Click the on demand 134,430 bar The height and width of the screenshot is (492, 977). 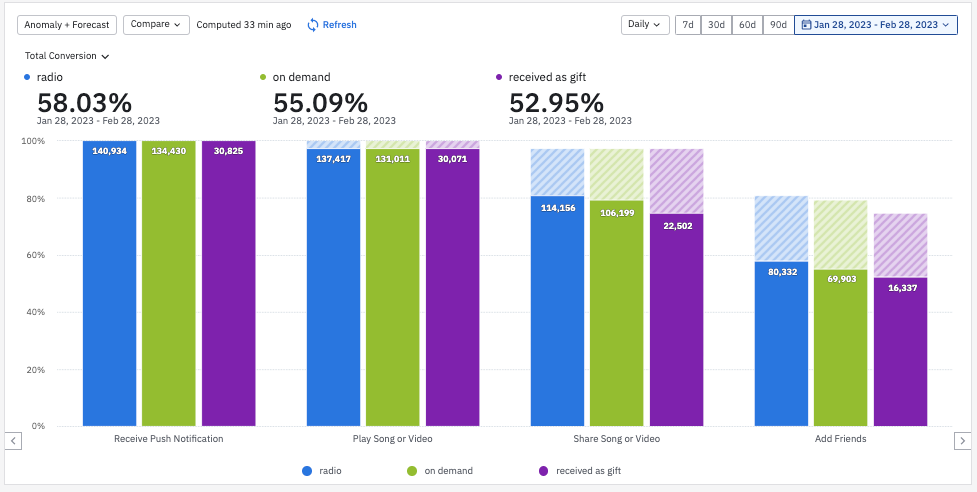[169, 283]
